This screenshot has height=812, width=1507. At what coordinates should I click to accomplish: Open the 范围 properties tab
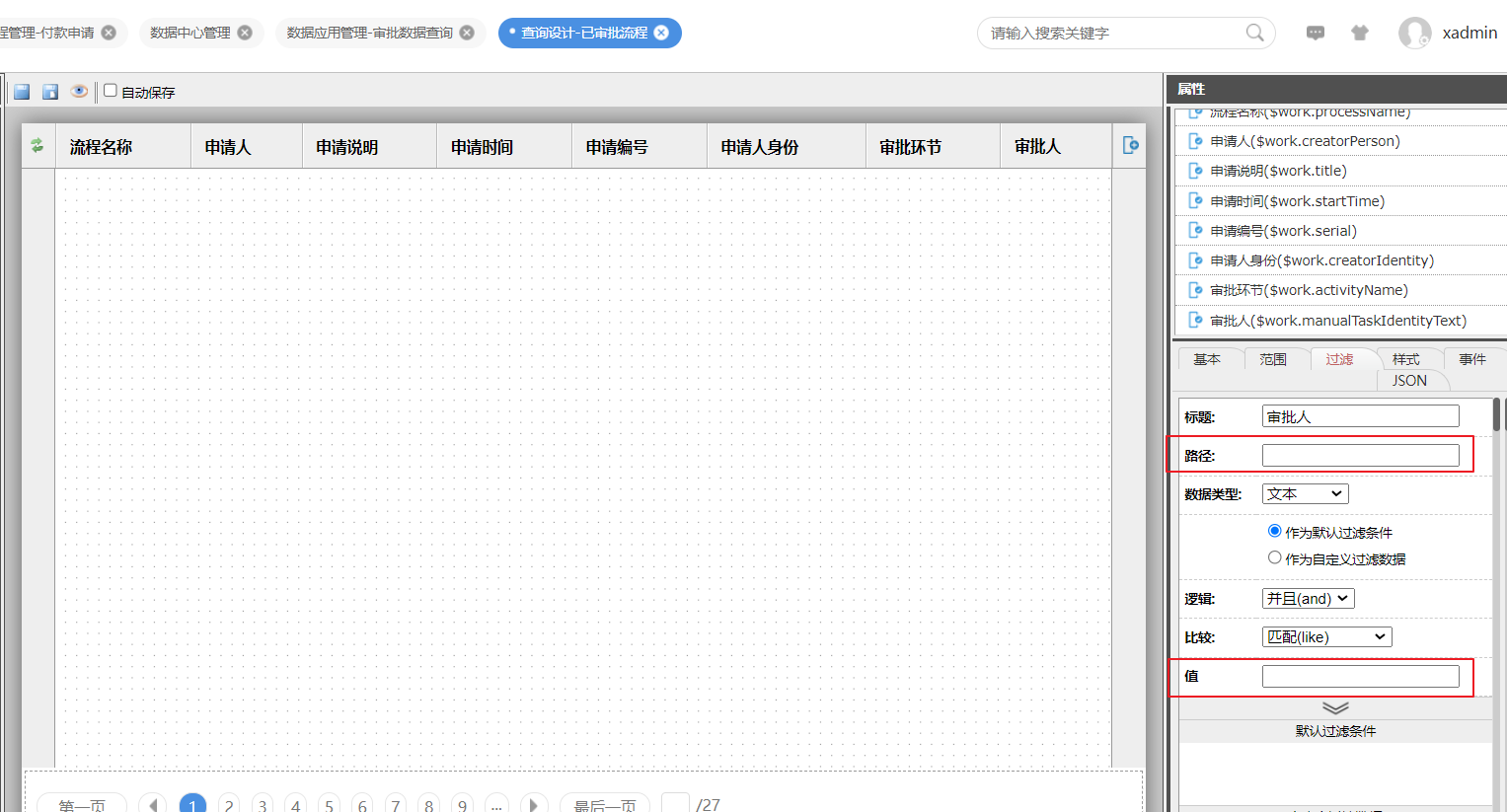point(1273,359)
